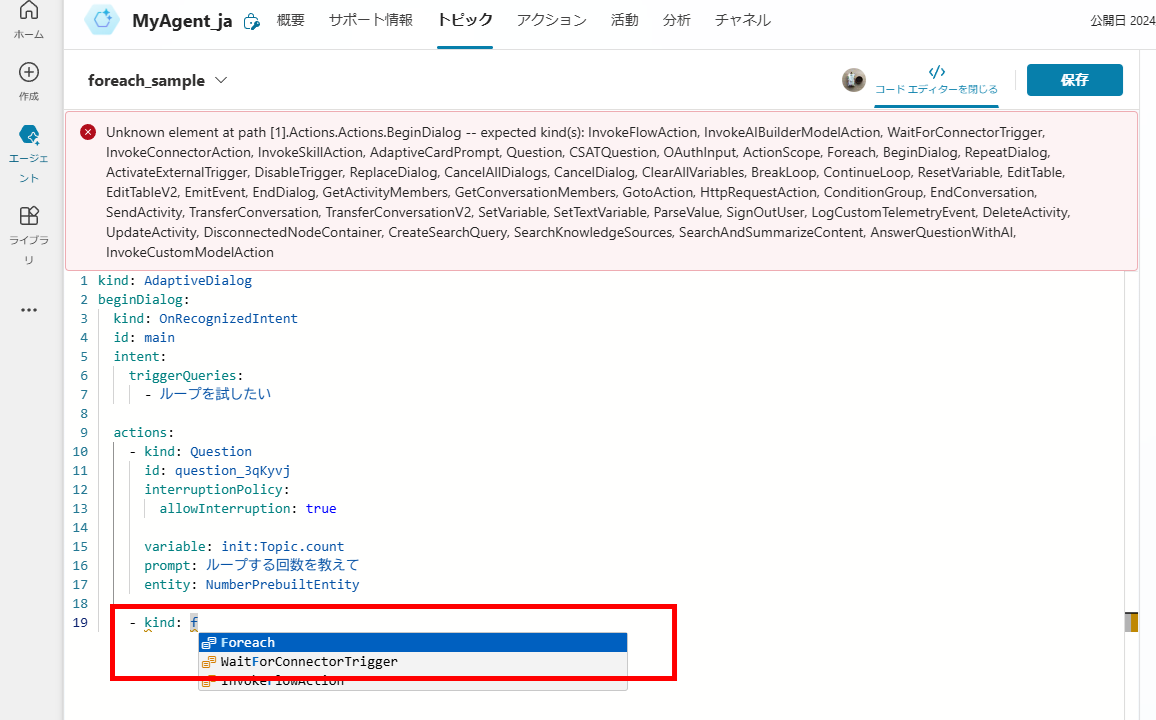Click the three-dot more options icon

[29, 310]
